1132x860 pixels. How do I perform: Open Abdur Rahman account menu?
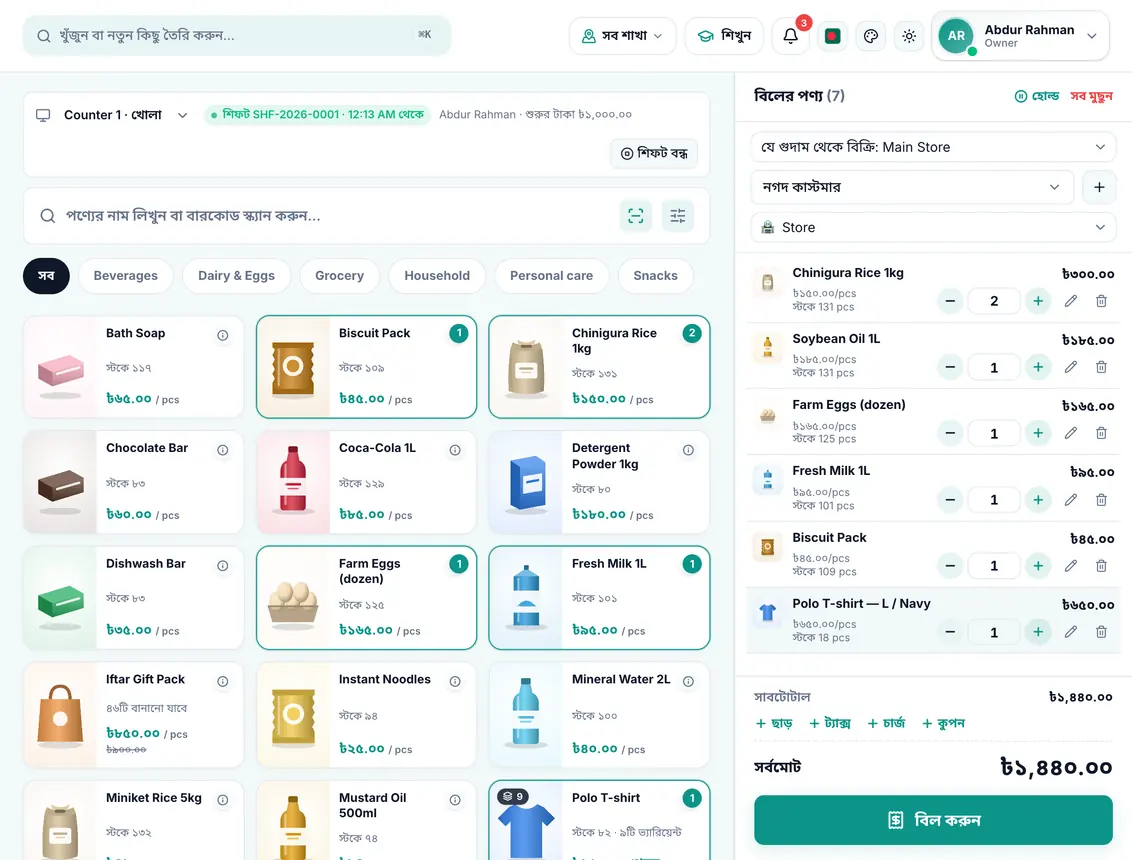click(x=1021, y=35)
